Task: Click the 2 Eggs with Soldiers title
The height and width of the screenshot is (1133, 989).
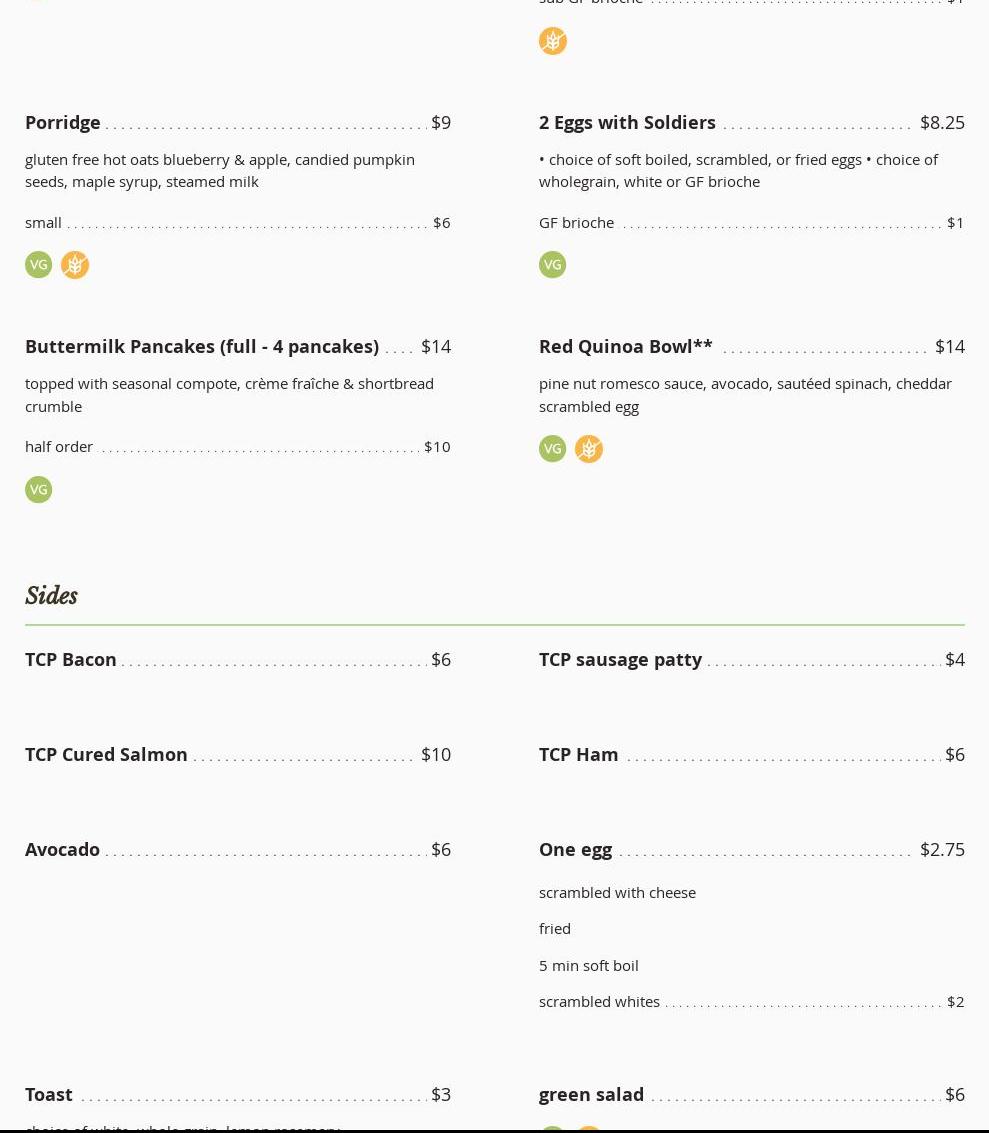Action: [x=627, y=122]
